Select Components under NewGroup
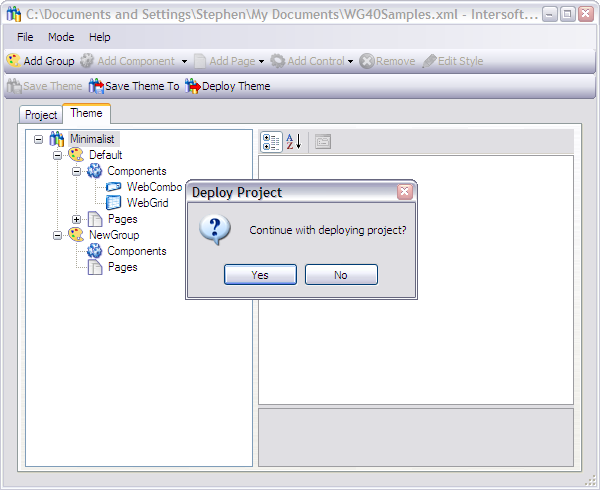This screenshot has width=600, height=490. coord(136,251)
